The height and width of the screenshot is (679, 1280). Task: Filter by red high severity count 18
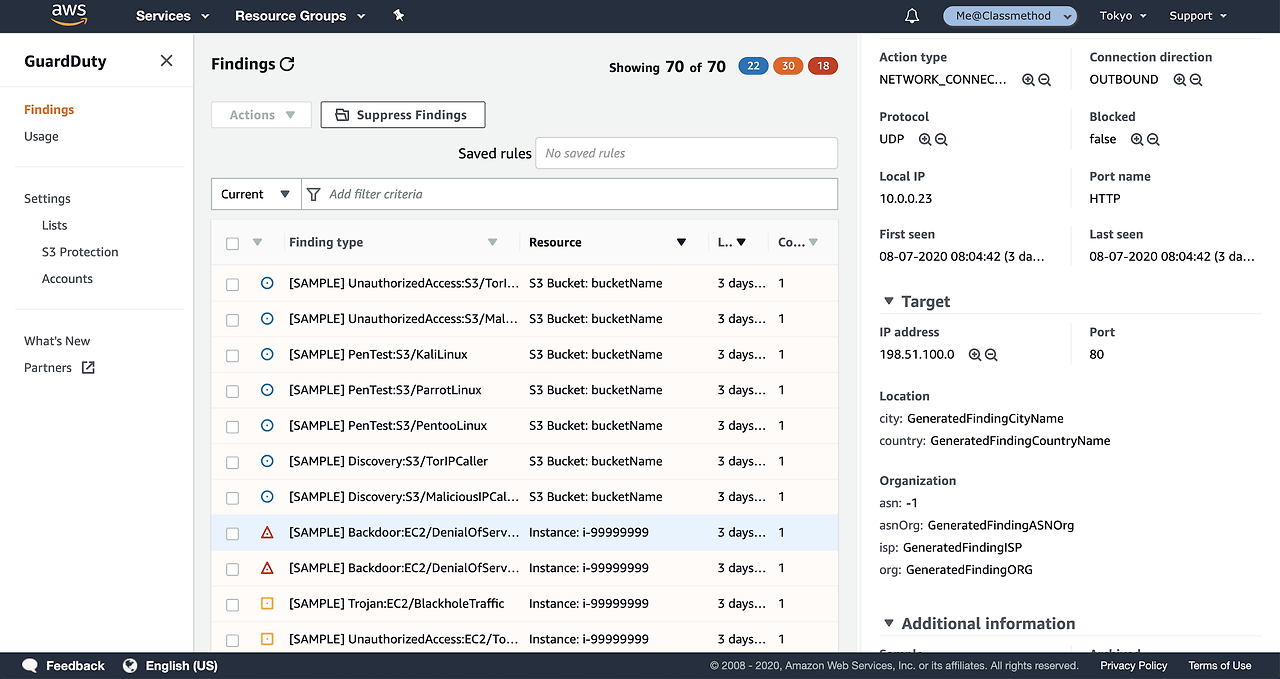coord(823,67)
